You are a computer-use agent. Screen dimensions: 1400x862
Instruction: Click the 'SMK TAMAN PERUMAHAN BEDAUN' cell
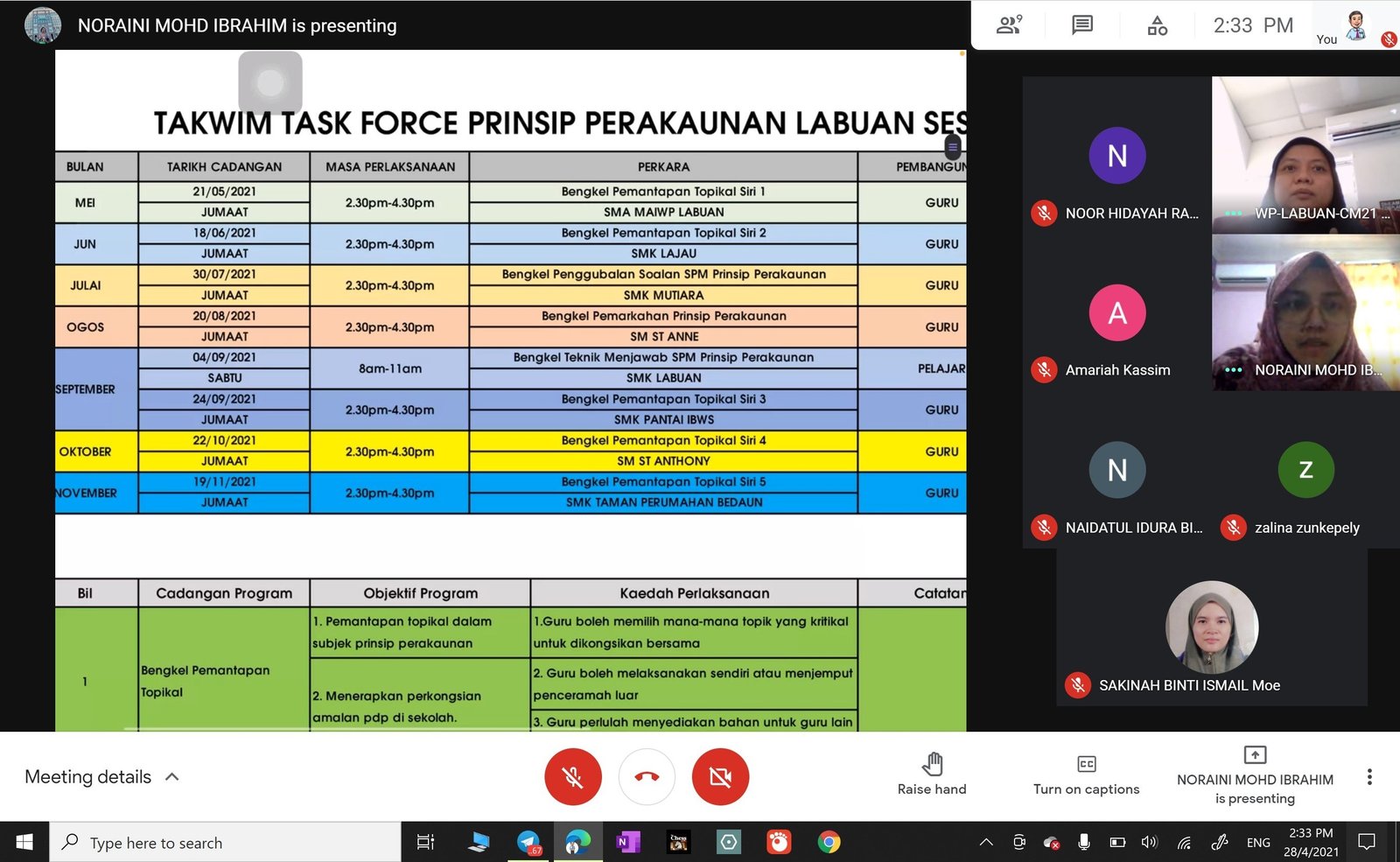[663, 502]
